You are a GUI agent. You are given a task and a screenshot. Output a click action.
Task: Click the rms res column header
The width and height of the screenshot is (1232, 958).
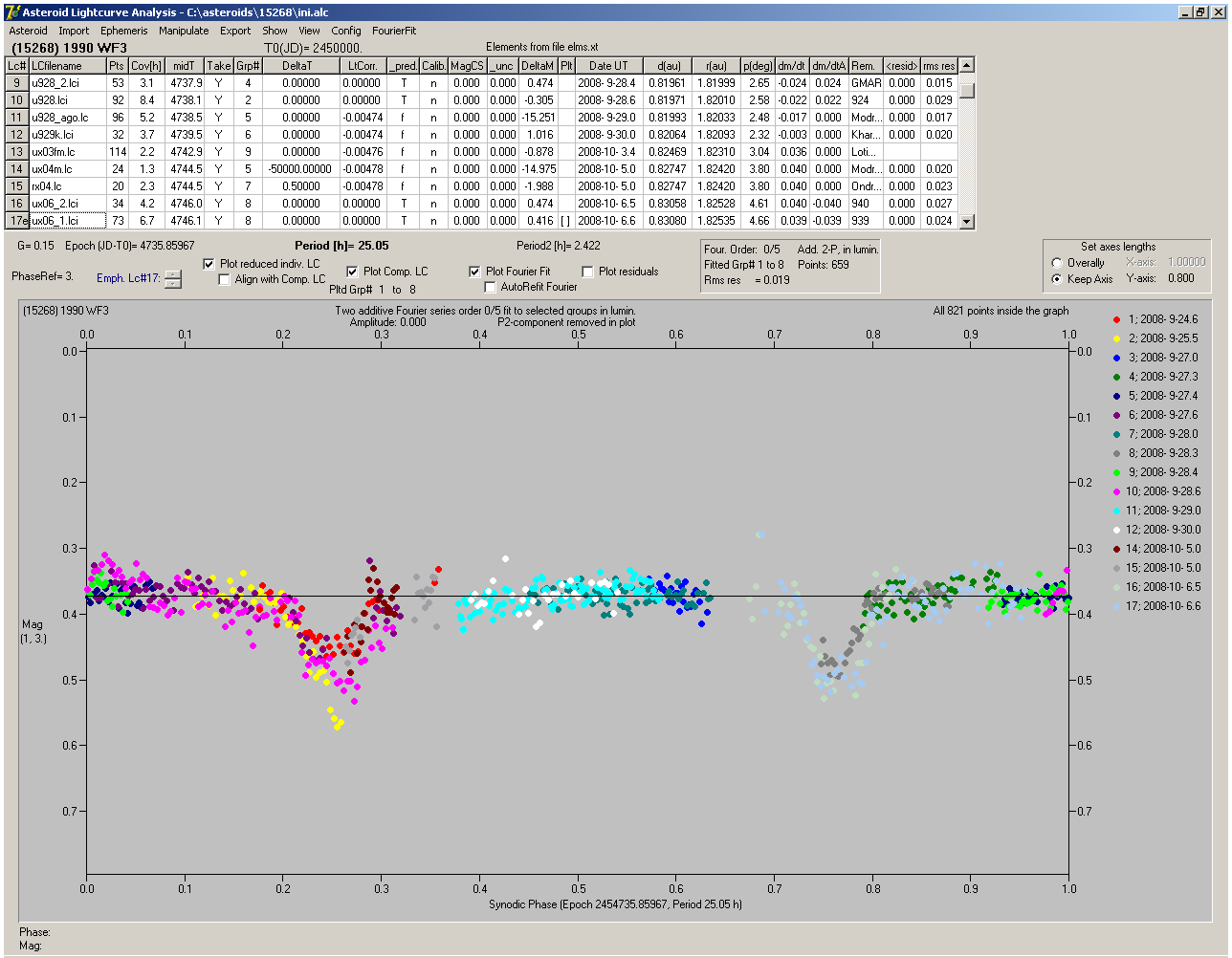coord(939,66)
